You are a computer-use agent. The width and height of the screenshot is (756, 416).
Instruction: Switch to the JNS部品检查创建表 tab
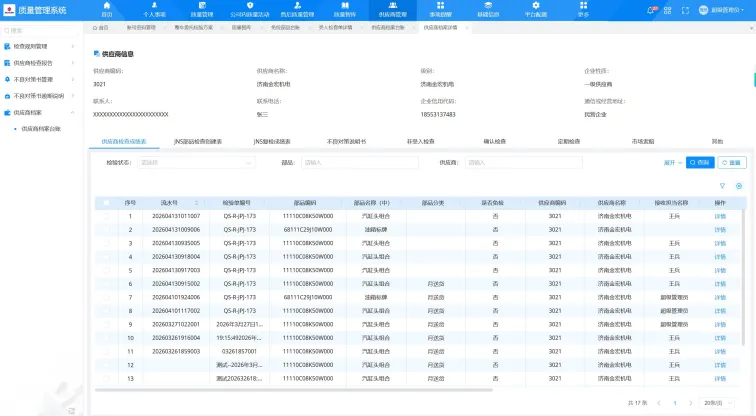tap(197, 142)
